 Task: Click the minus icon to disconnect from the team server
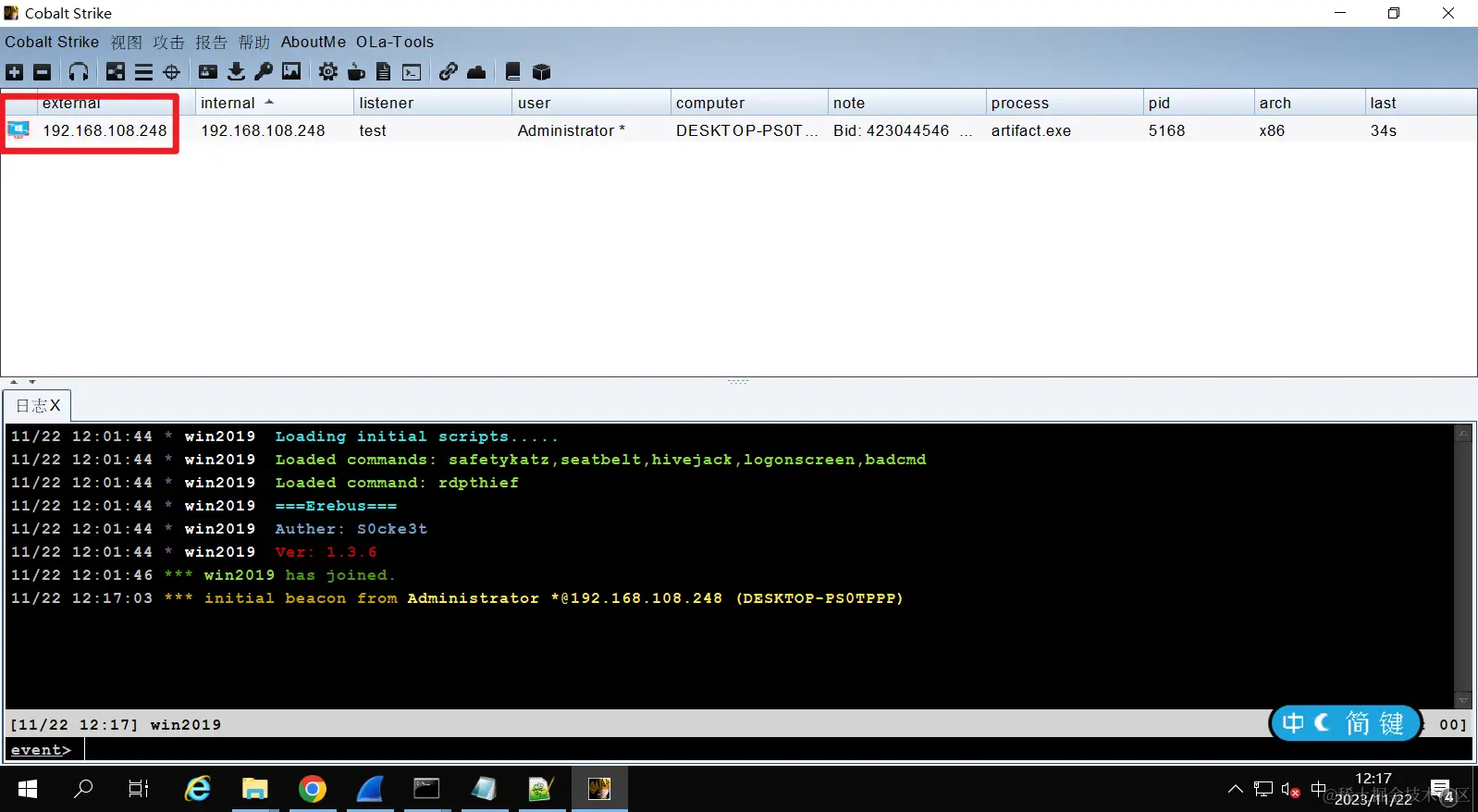(x=43, y=72)
